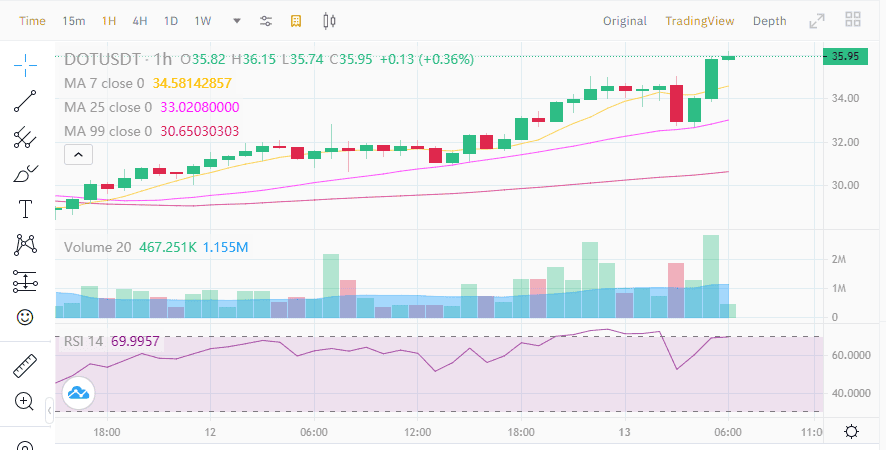
Task: Select the trend line drawing tool
Action: [25, 101]
